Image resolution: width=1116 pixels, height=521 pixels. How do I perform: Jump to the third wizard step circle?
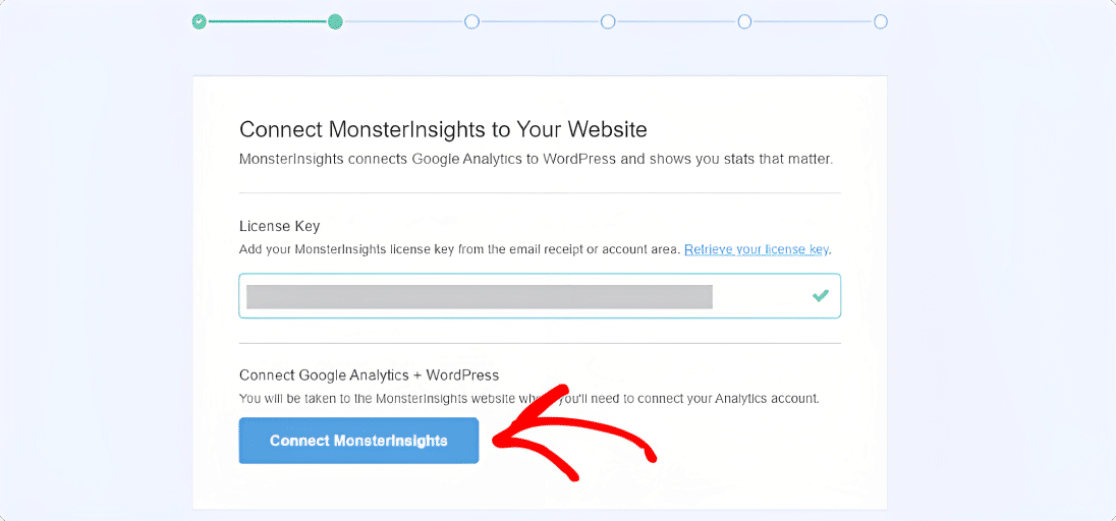[x=472, y=22]
